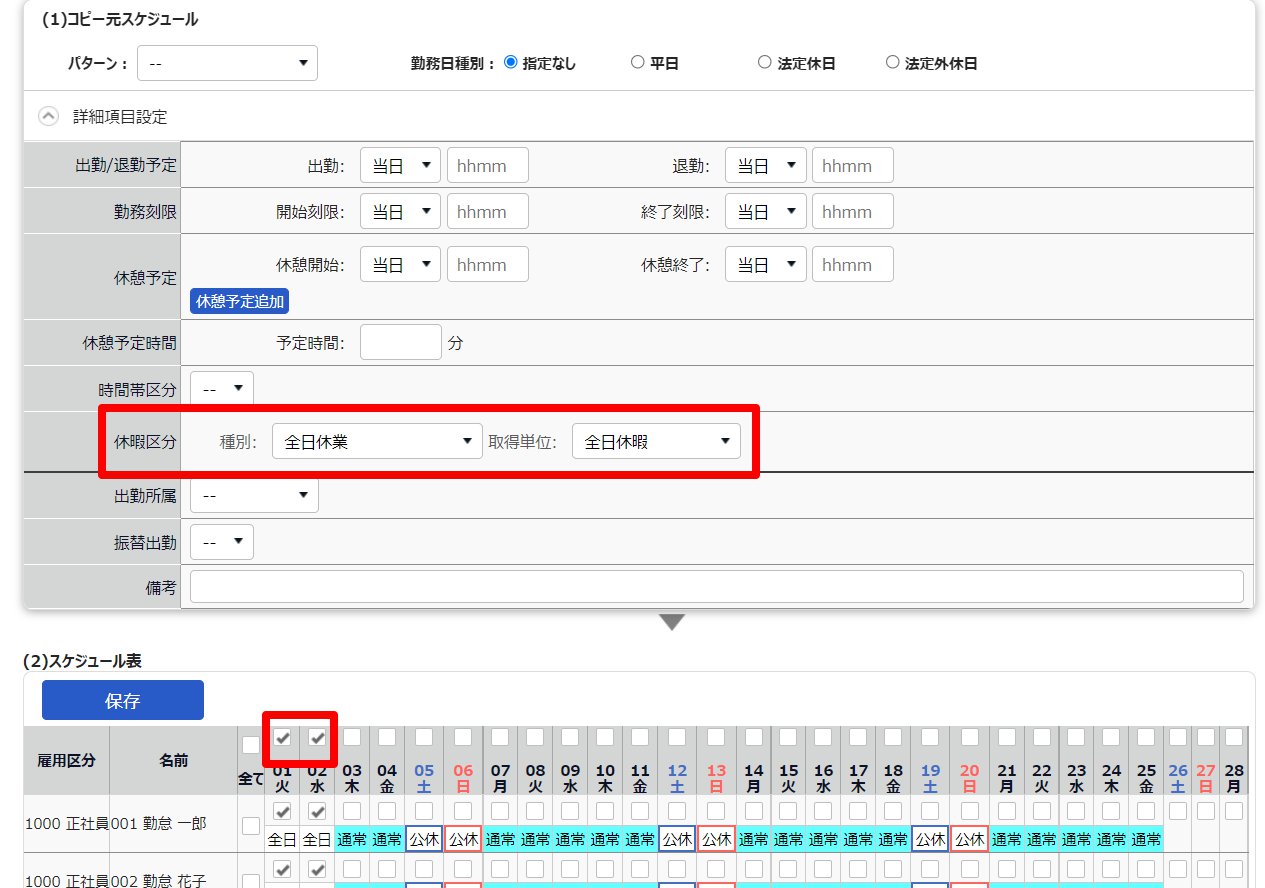1265x888 pixels.
Task: Check the 06 日 column header checkbox
Action: 463,737
